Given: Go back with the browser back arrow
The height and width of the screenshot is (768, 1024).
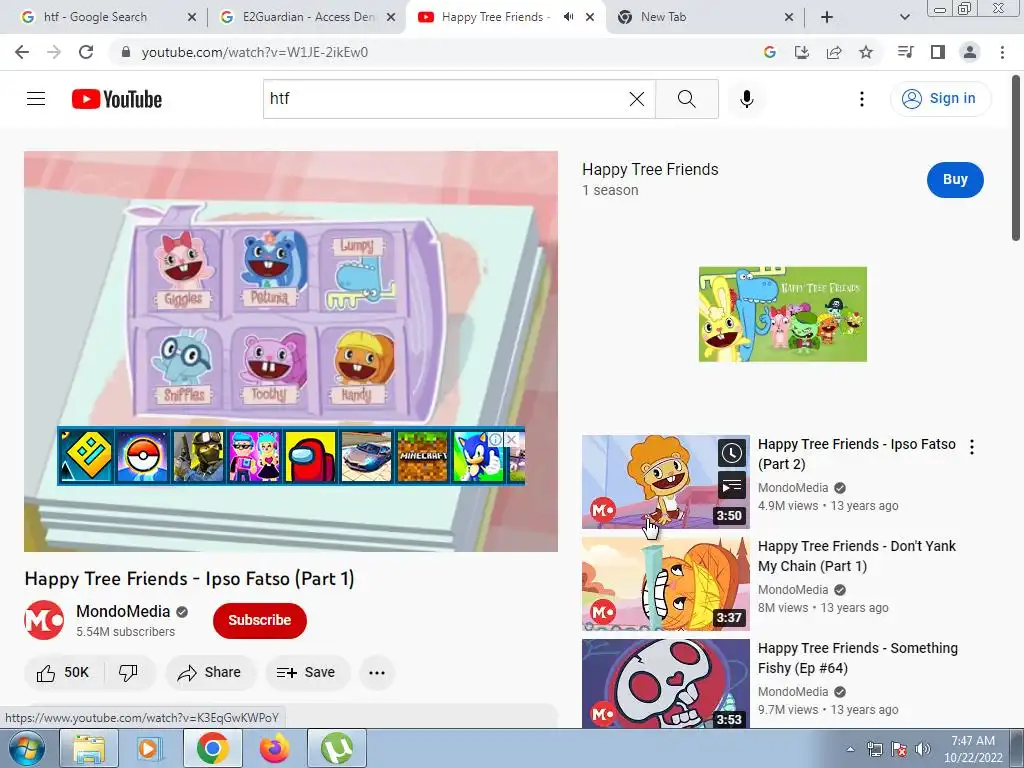Looking at the screenshot, I should pyautogui.click(x=22, y=52).
